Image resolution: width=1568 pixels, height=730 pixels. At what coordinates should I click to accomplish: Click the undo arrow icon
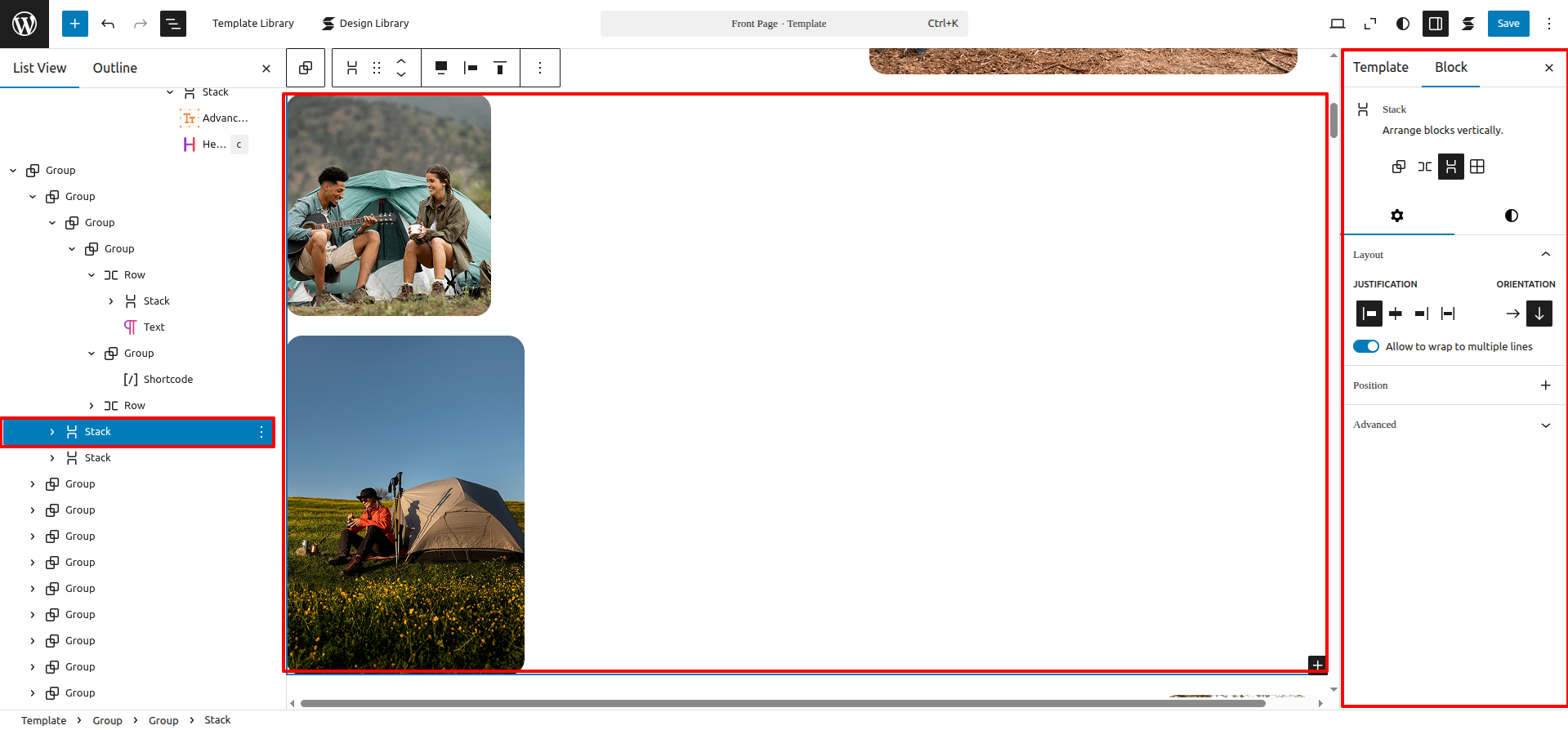coord(108,24)
